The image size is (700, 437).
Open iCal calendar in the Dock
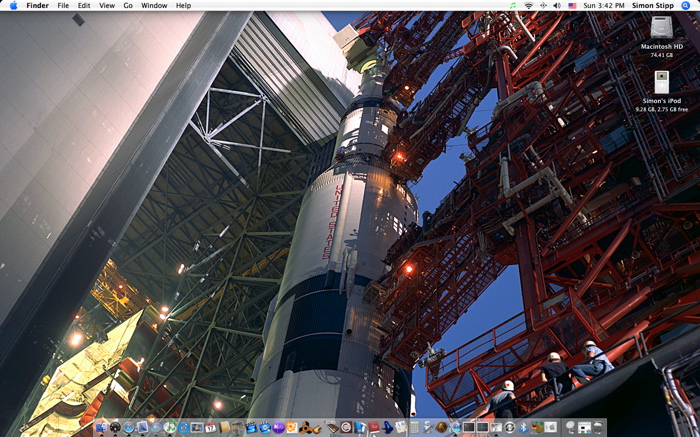tap(210, 428)
